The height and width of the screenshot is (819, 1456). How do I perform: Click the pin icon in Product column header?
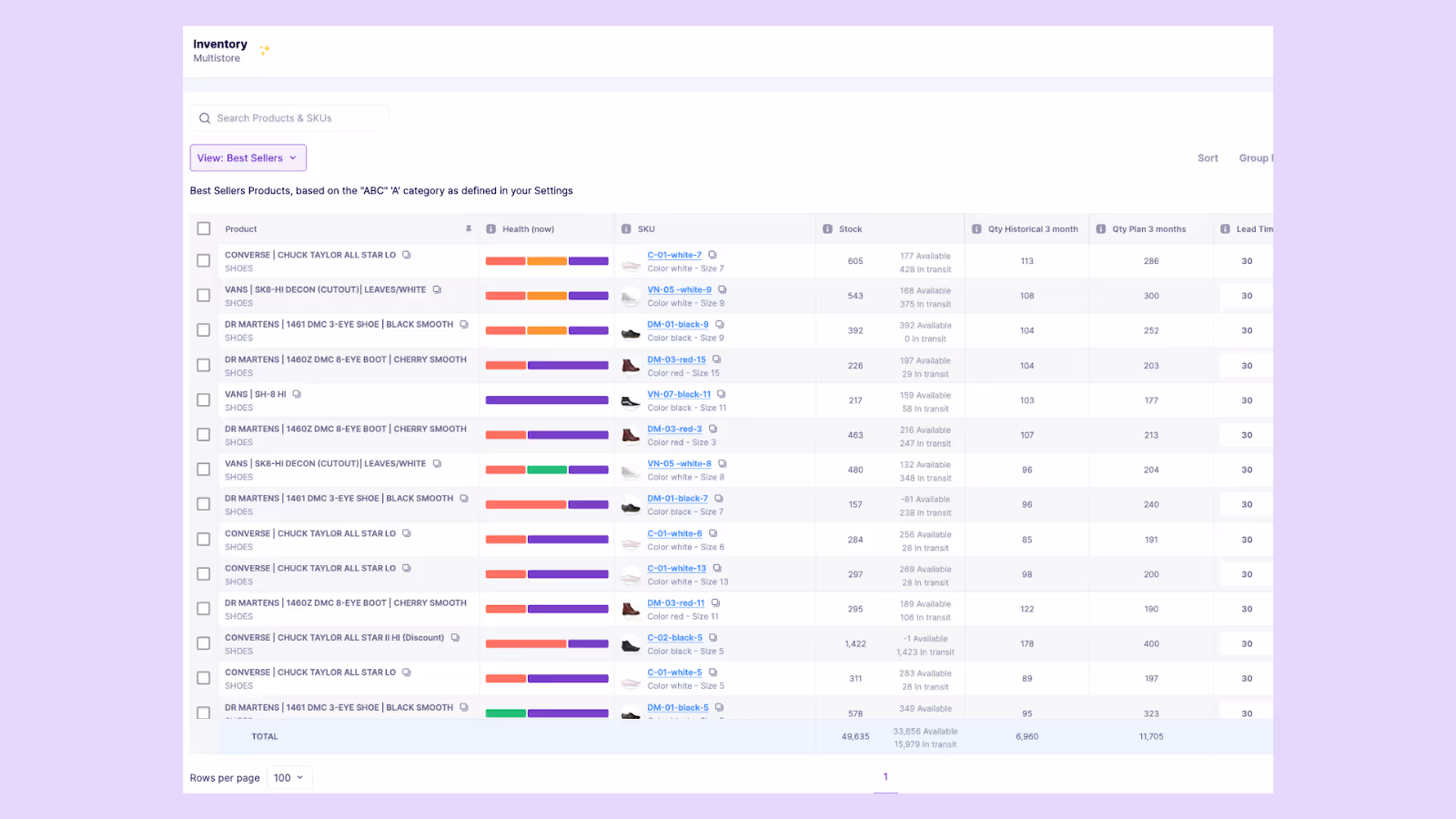tap(469, 229)
